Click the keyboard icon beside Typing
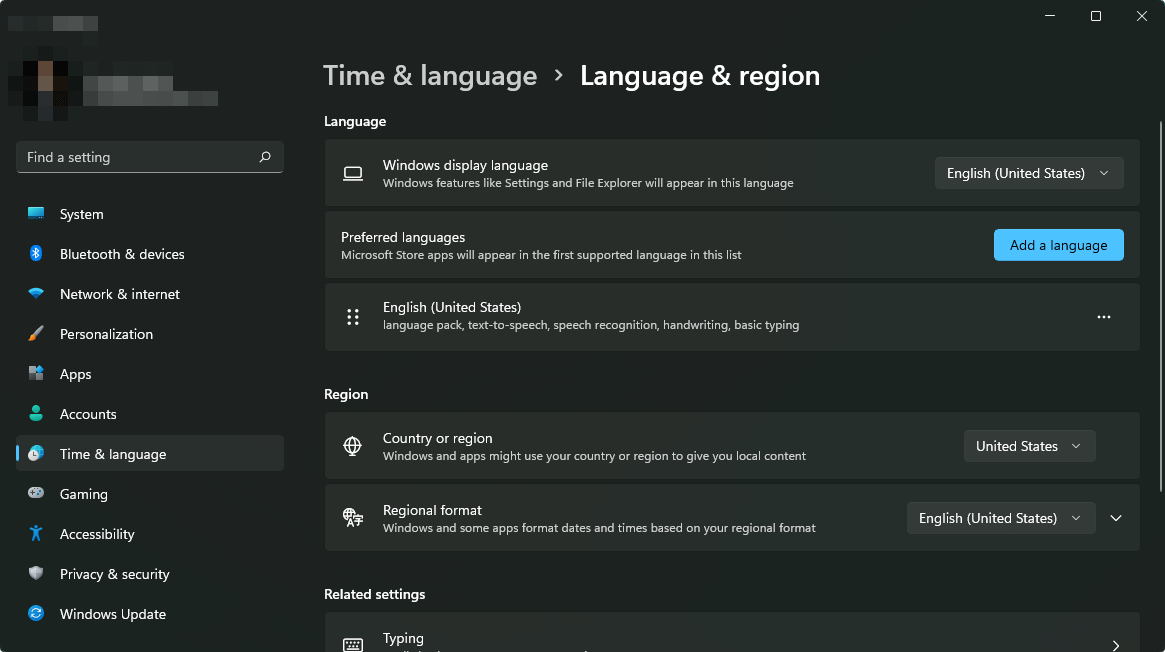 coord(353,645)
